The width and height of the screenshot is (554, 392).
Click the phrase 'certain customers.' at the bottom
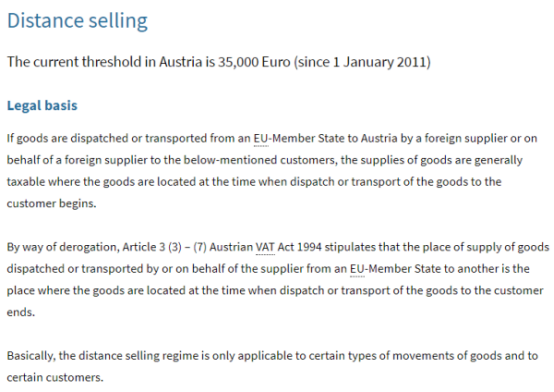pyautogui.click(x=55, y=378)
